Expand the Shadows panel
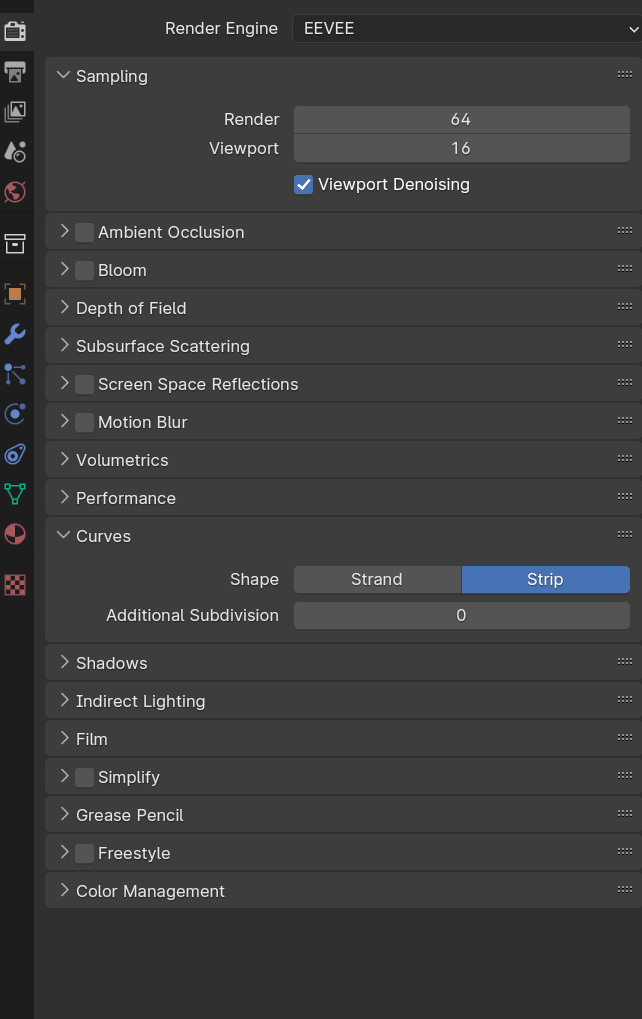Viewport: 642px width, 1019px height. (111, 664)
